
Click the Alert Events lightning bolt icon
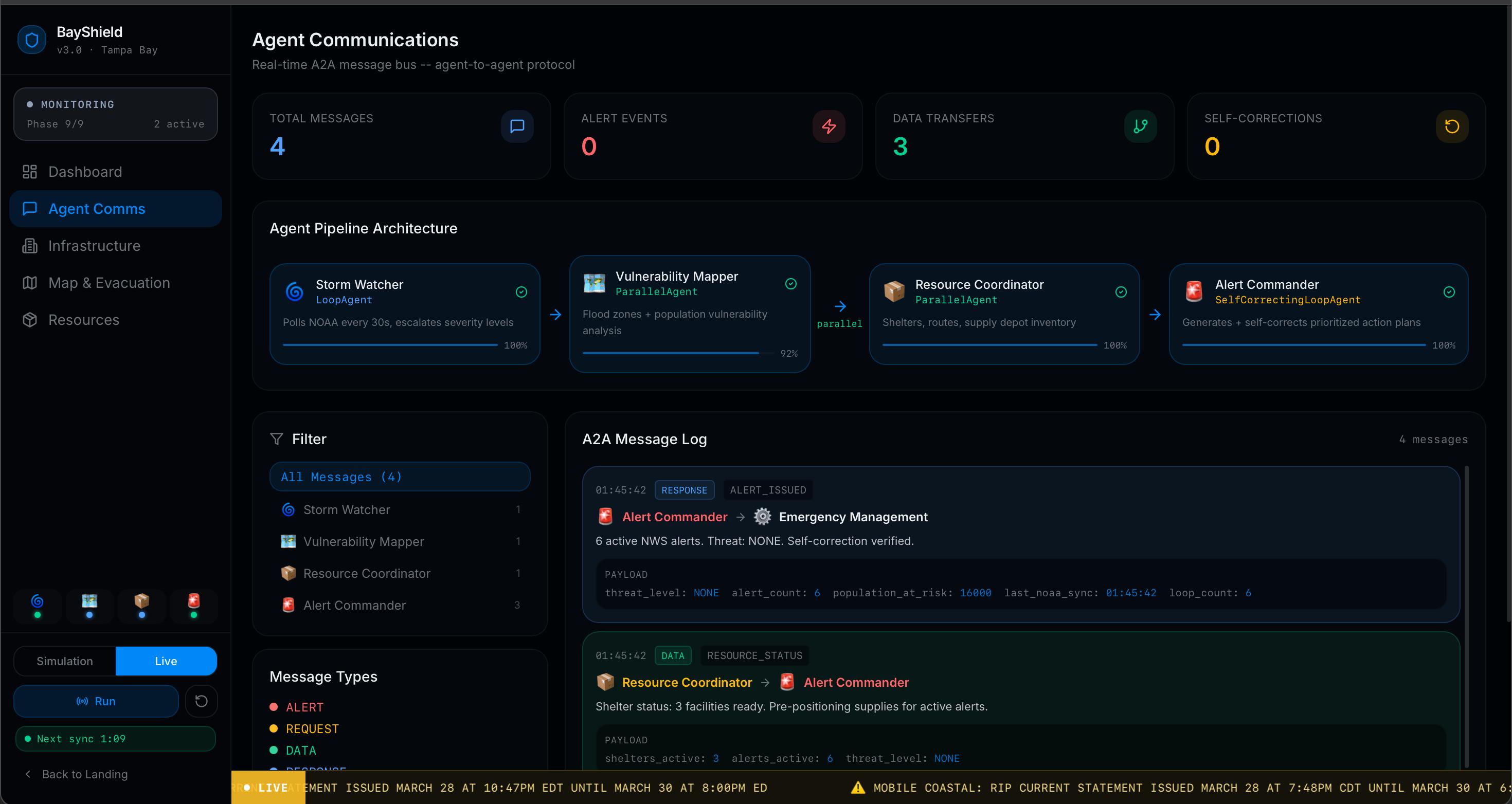[829, 126]
